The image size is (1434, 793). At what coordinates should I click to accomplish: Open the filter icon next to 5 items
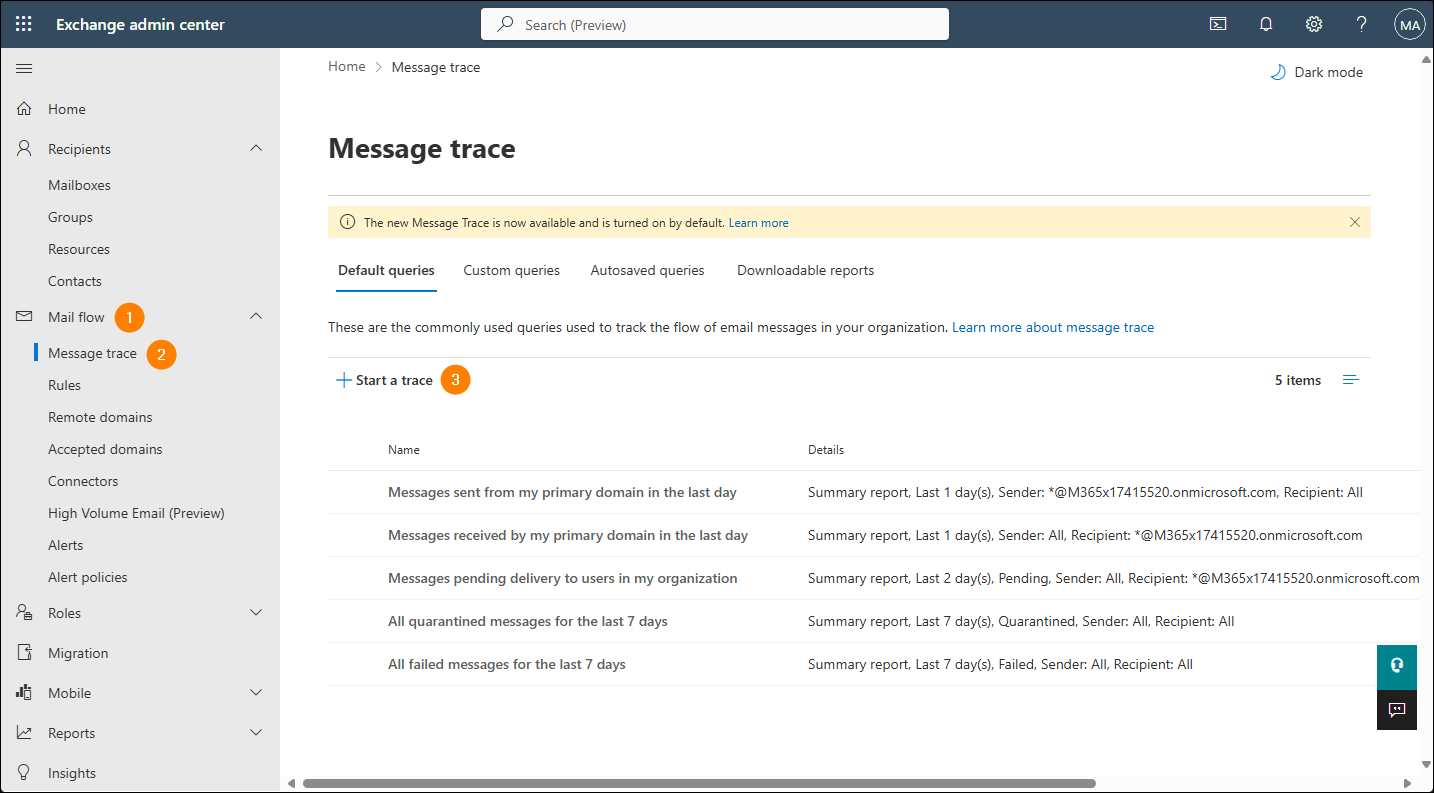1350,379
